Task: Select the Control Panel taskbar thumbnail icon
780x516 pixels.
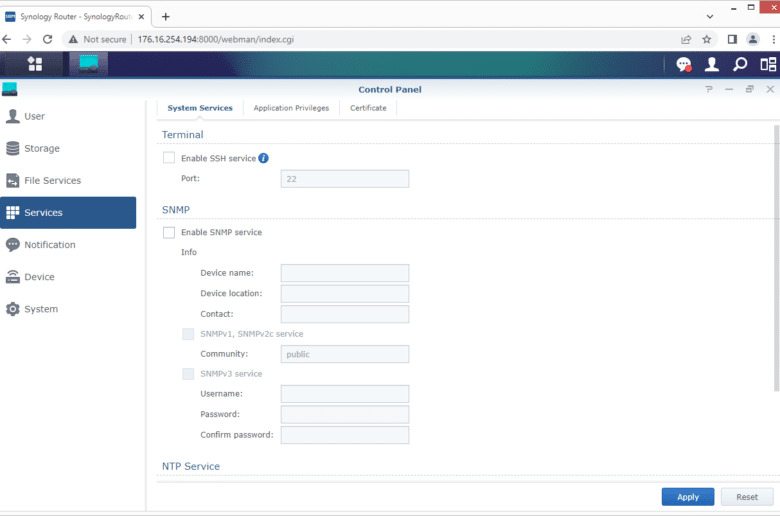Action: click(x=89, y=64)
